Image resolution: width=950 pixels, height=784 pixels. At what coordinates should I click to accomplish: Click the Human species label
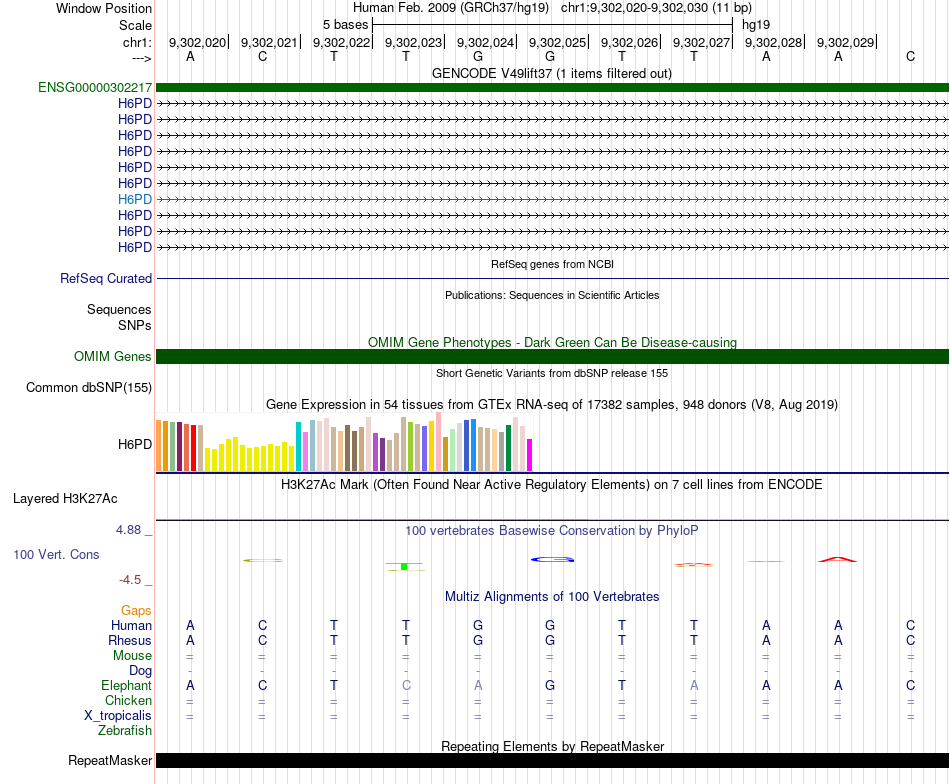pos(131,626)
